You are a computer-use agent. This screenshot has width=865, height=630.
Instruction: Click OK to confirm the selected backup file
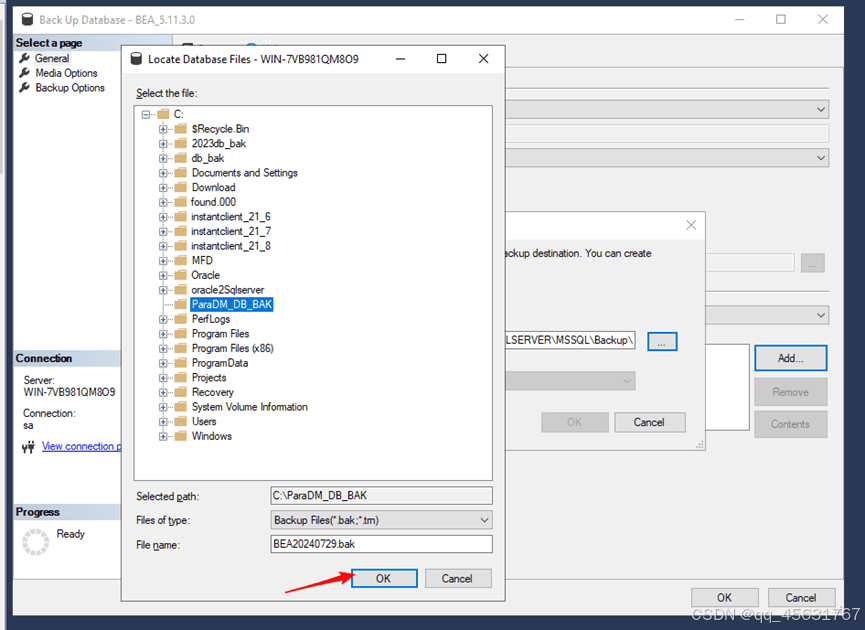tap(384, 578)
